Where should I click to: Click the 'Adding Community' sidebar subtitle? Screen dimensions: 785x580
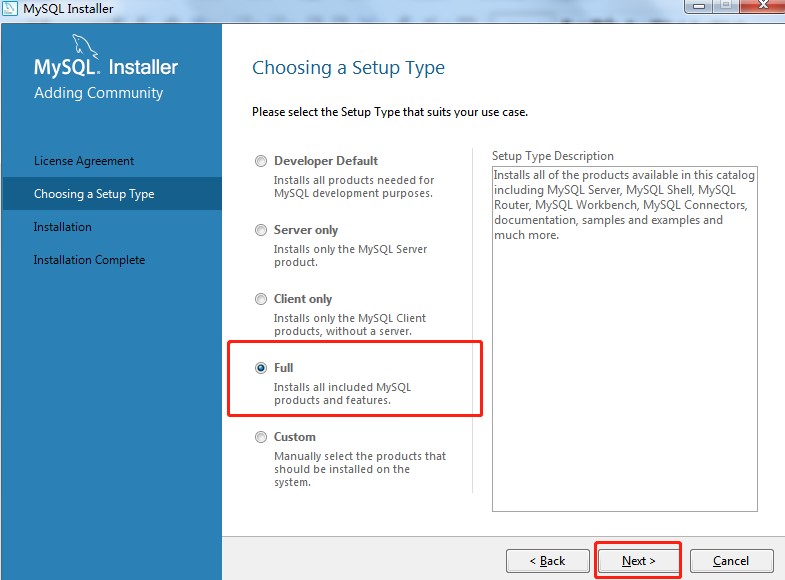click(x=99, y=93)
